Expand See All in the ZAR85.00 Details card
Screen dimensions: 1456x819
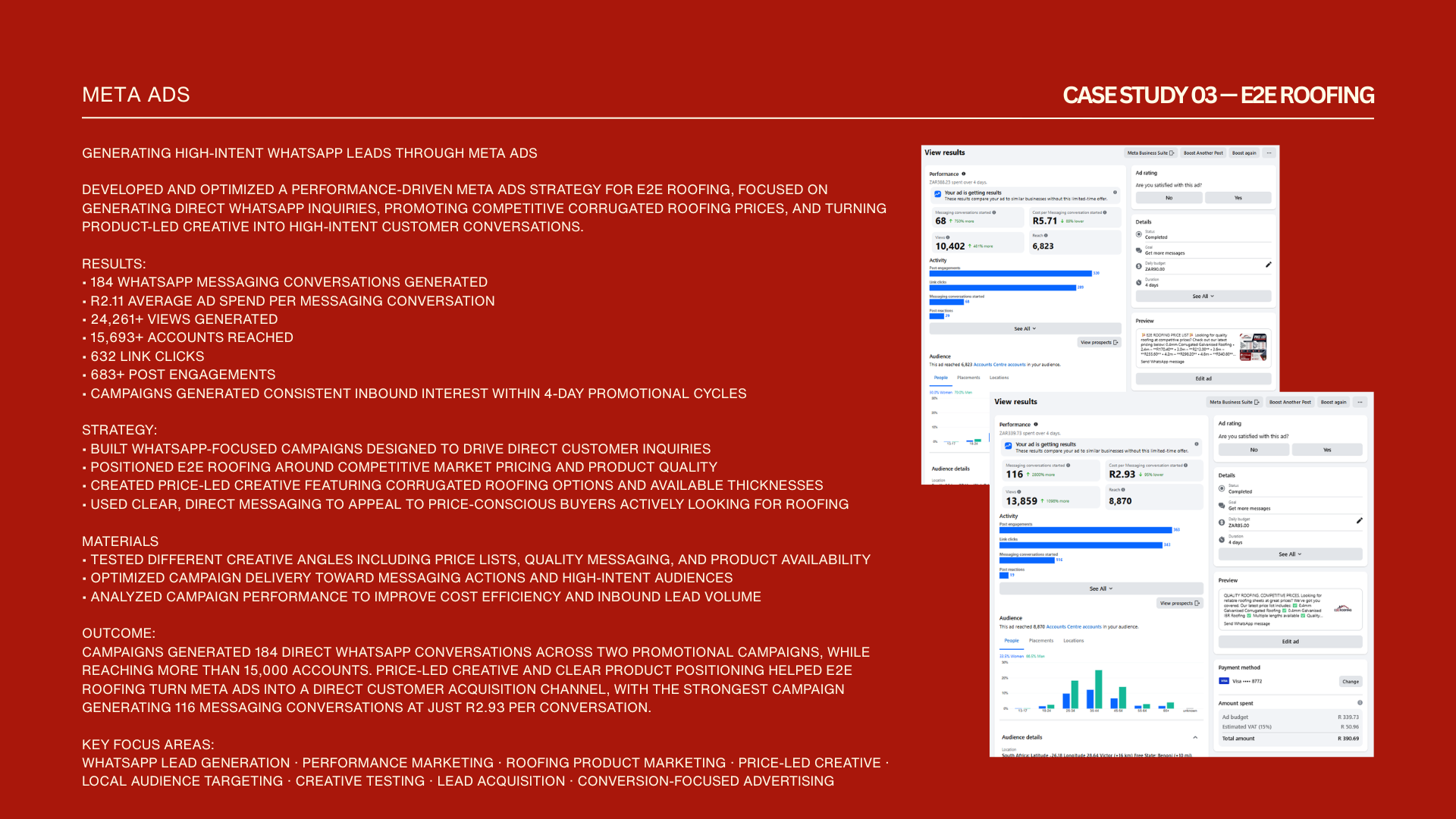1290,554
